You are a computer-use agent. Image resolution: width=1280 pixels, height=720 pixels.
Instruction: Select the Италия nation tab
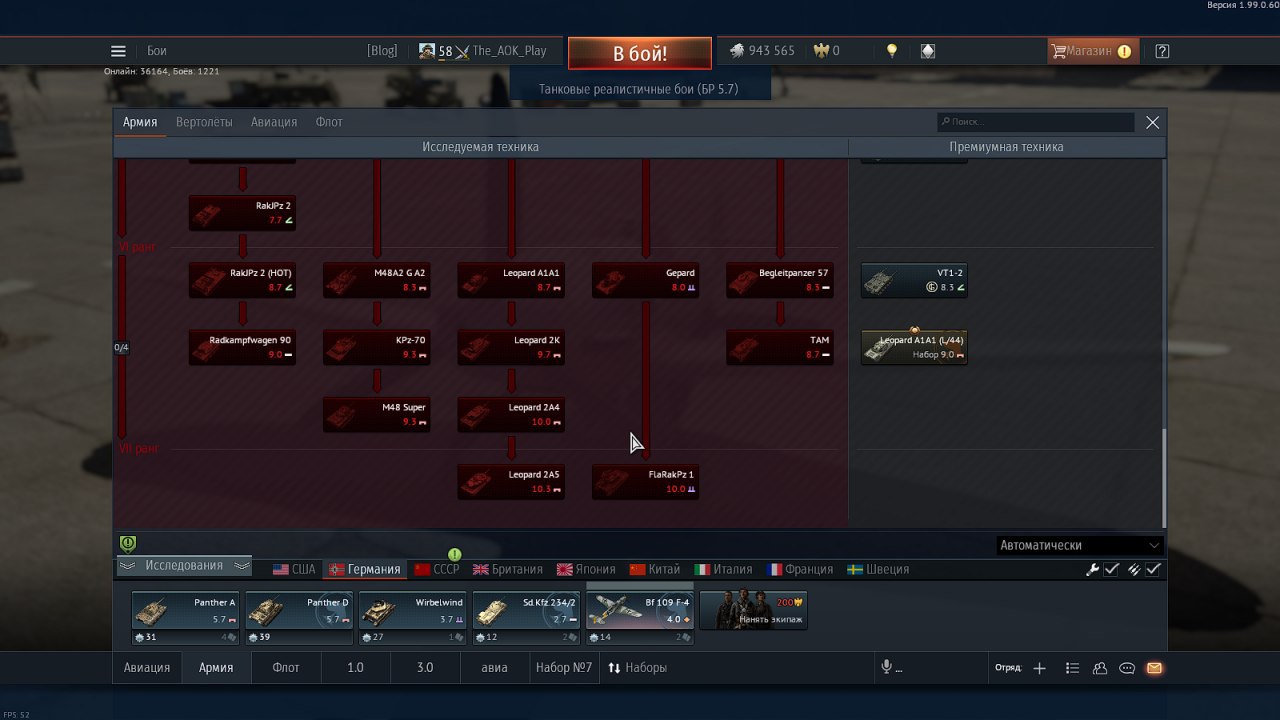tap(723, 569)
